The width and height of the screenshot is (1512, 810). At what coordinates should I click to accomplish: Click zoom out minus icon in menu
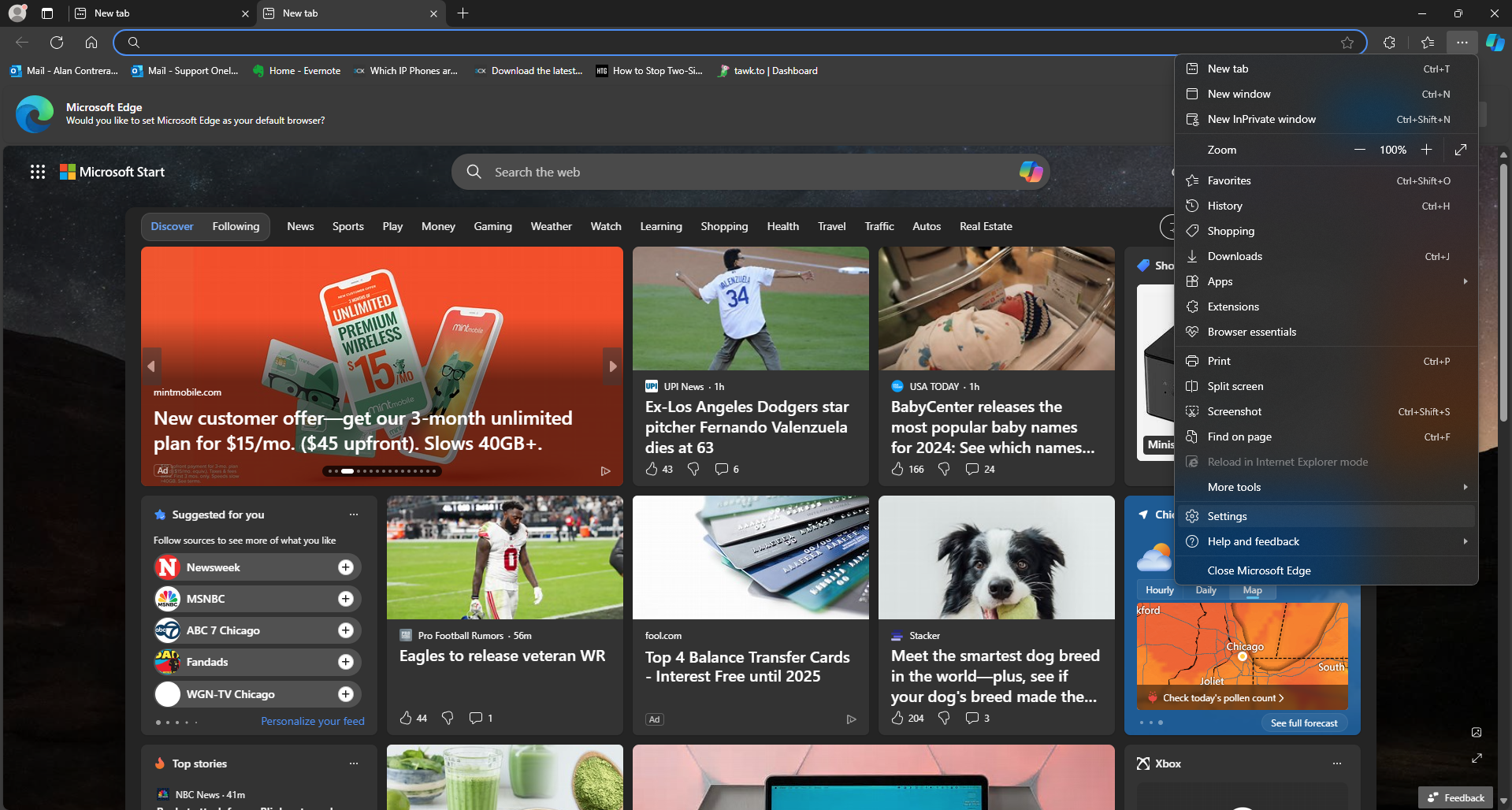click(1360, 150)
